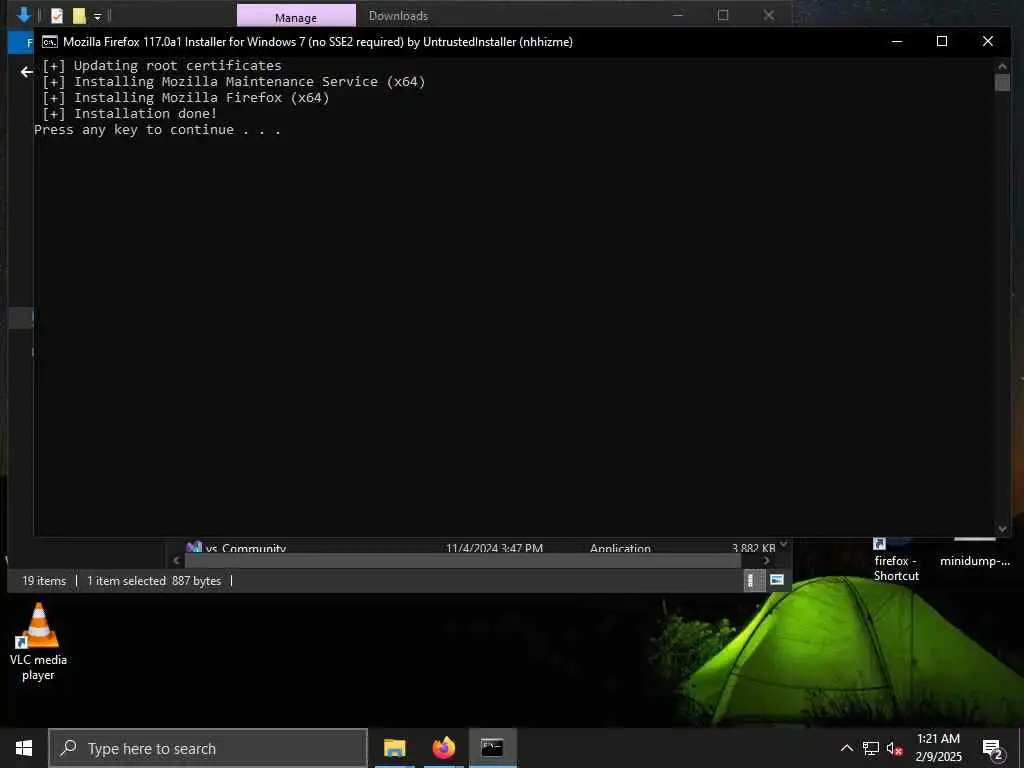Click the New folder icon in Explorer toolbar
This screenshot has height=768, width=1024.
tap(79, 16)
